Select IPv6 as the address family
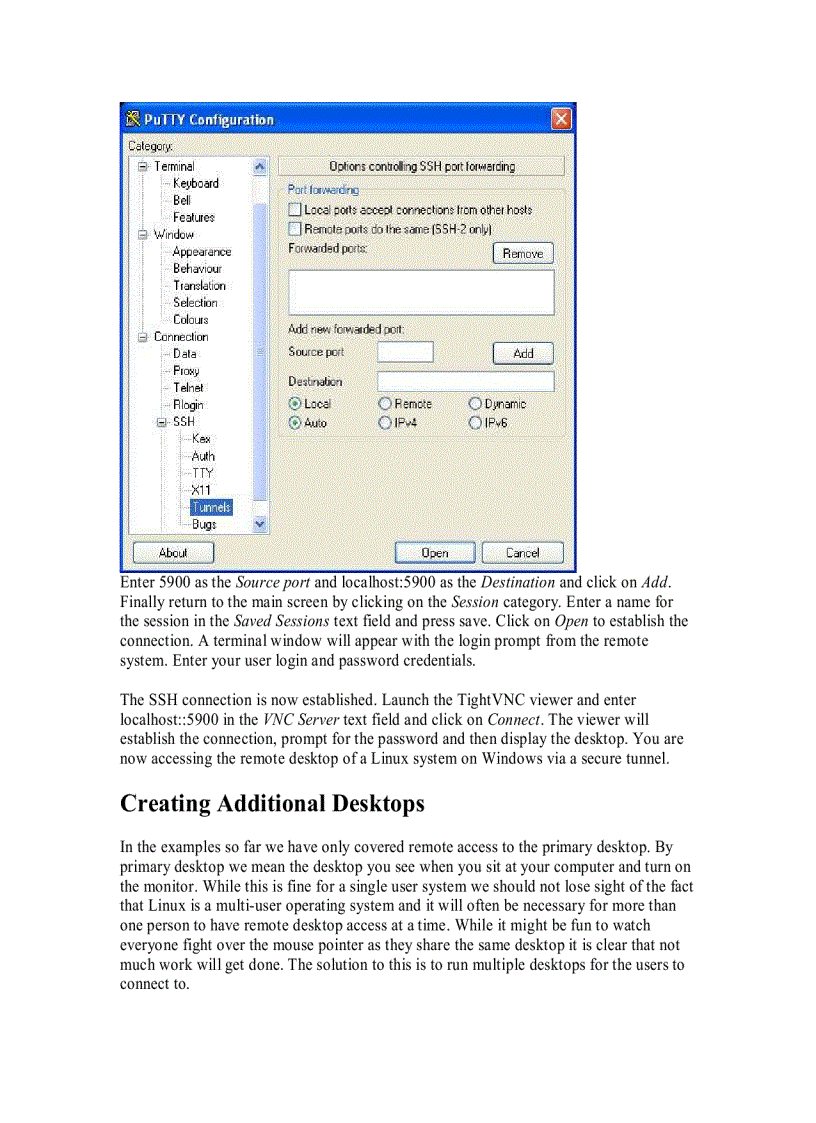The width and height of the screenshot is (816, 1123). (474, 422)
